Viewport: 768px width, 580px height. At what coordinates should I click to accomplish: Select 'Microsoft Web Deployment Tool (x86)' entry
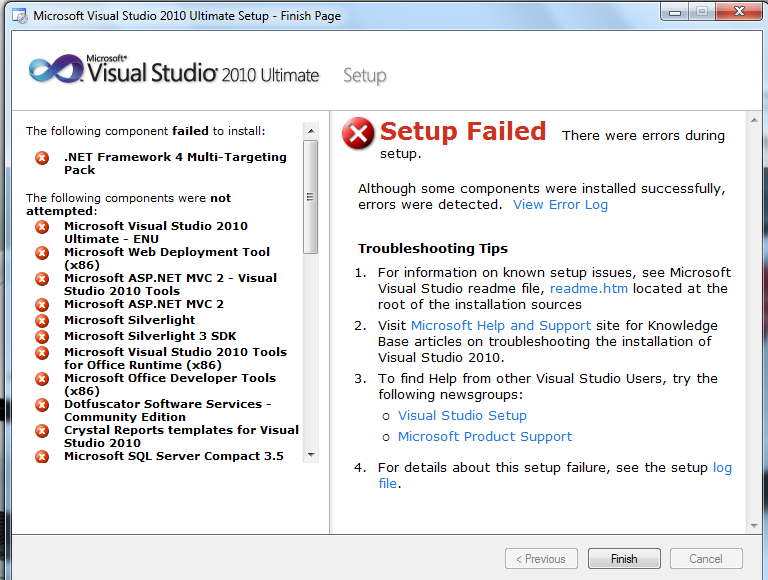[x=167, y=259]
